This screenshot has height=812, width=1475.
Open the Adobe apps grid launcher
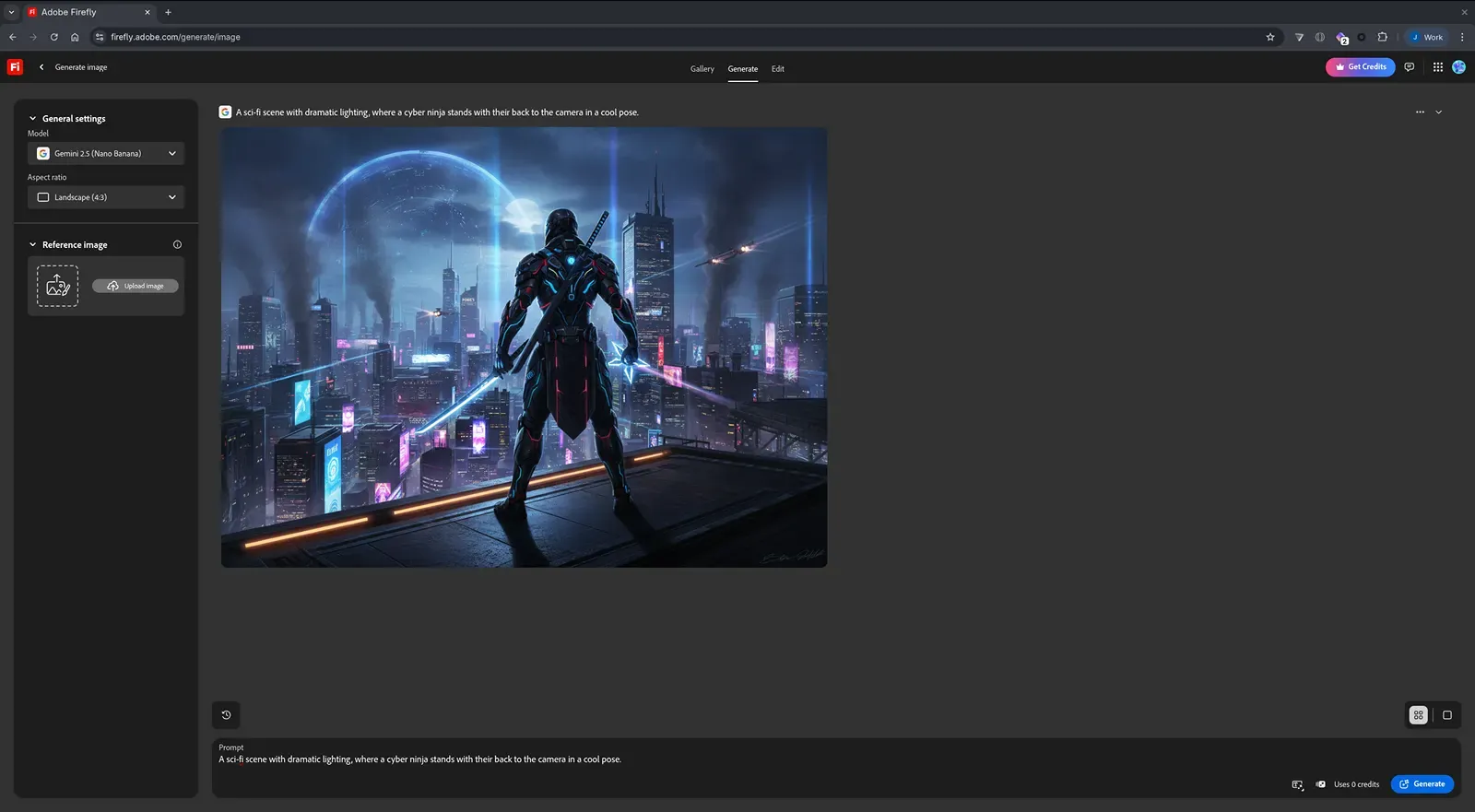(1437, 67)
